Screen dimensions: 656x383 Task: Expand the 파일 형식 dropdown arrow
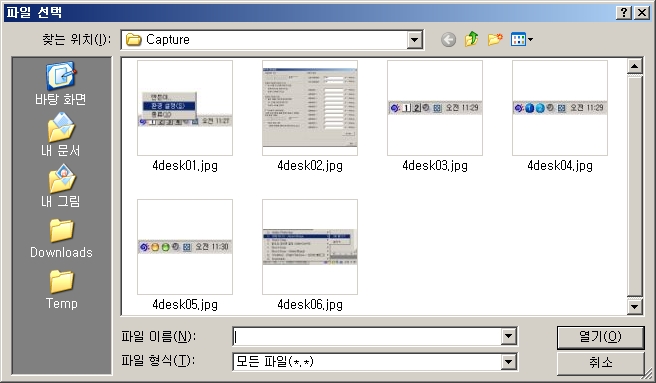[508, 362]
